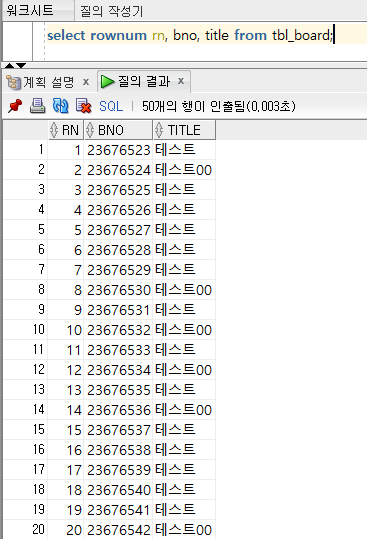This screenshot has width=367, height=539.
Task: Click the 계획 설명 tab icon
Action: click(14, 82)
